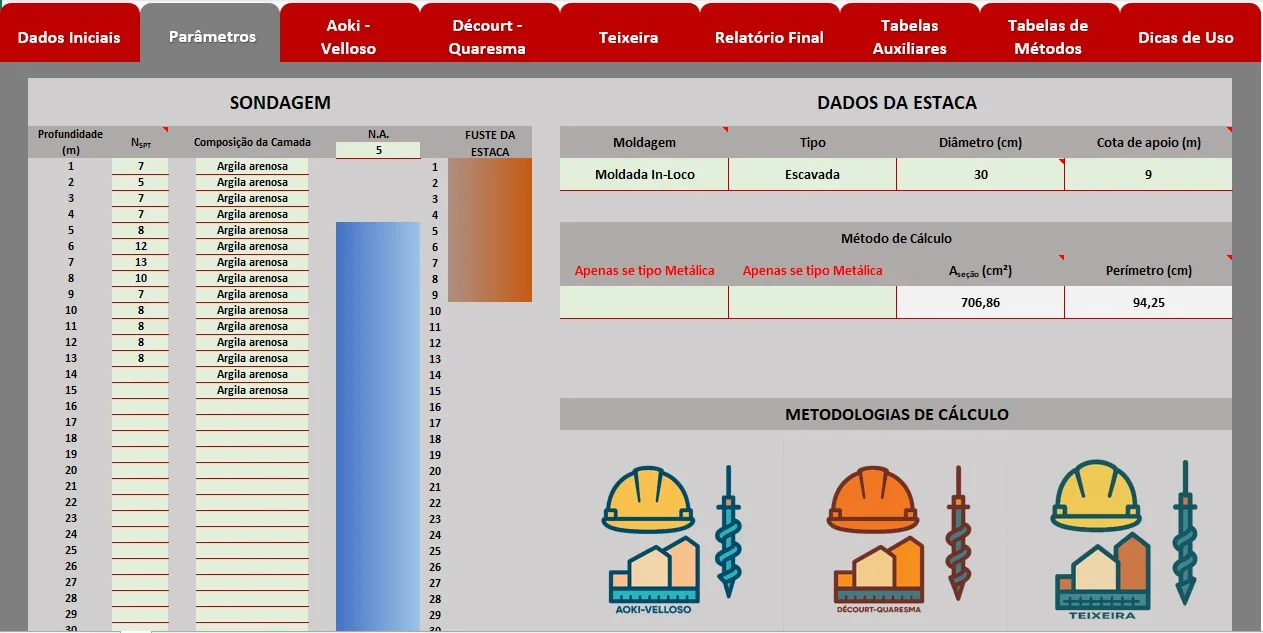Click the Perímetro (cm) header

[1148, 270]
